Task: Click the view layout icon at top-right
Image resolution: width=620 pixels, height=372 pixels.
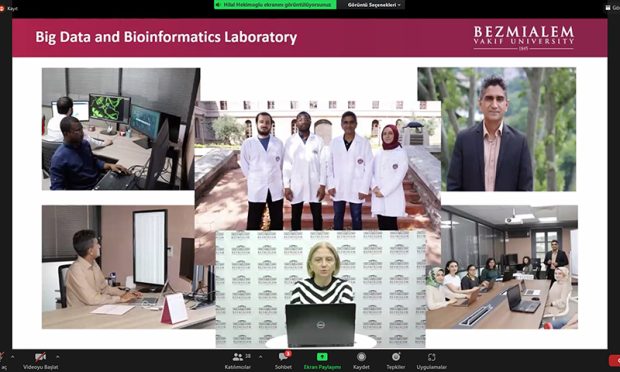Action: [608, 8]
